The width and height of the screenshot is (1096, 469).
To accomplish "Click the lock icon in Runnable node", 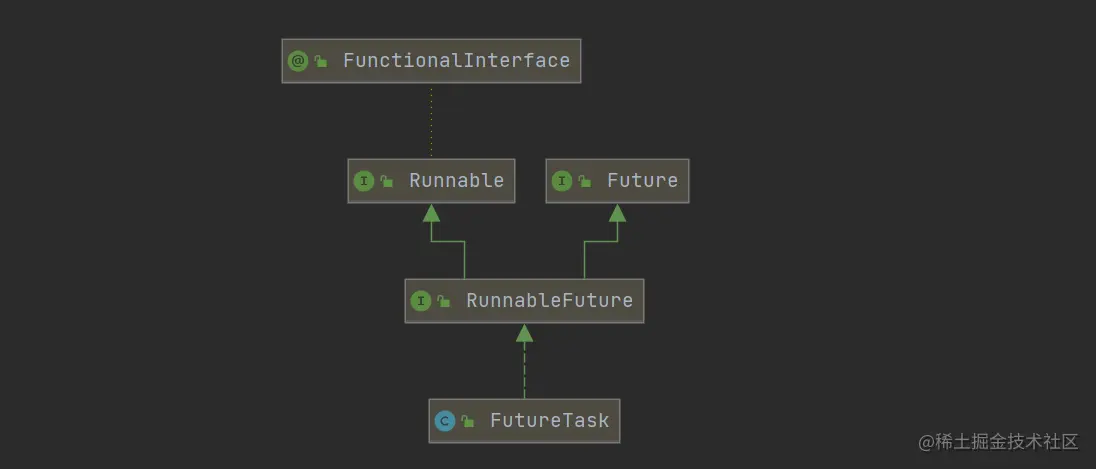I will tap(387, 181).
